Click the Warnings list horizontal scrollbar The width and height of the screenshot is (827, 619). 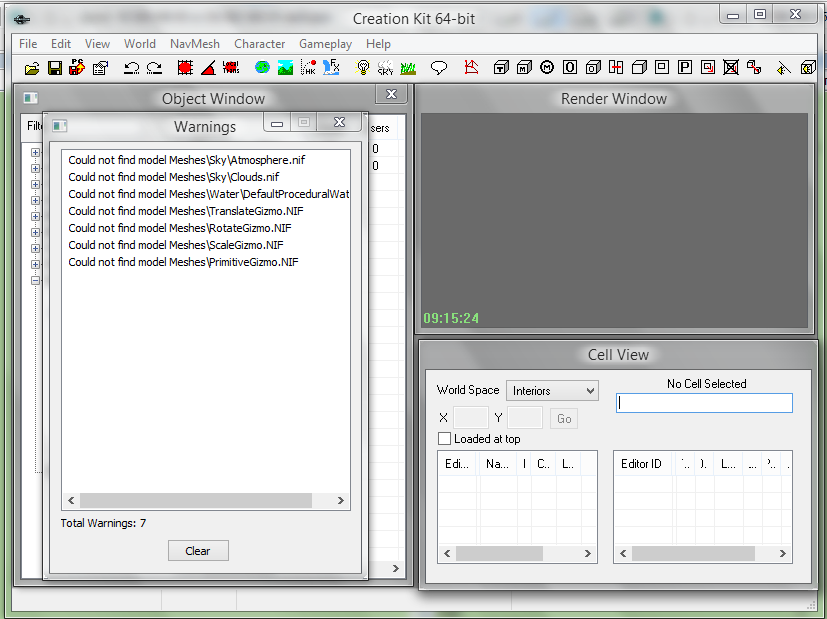click(195, 500)
